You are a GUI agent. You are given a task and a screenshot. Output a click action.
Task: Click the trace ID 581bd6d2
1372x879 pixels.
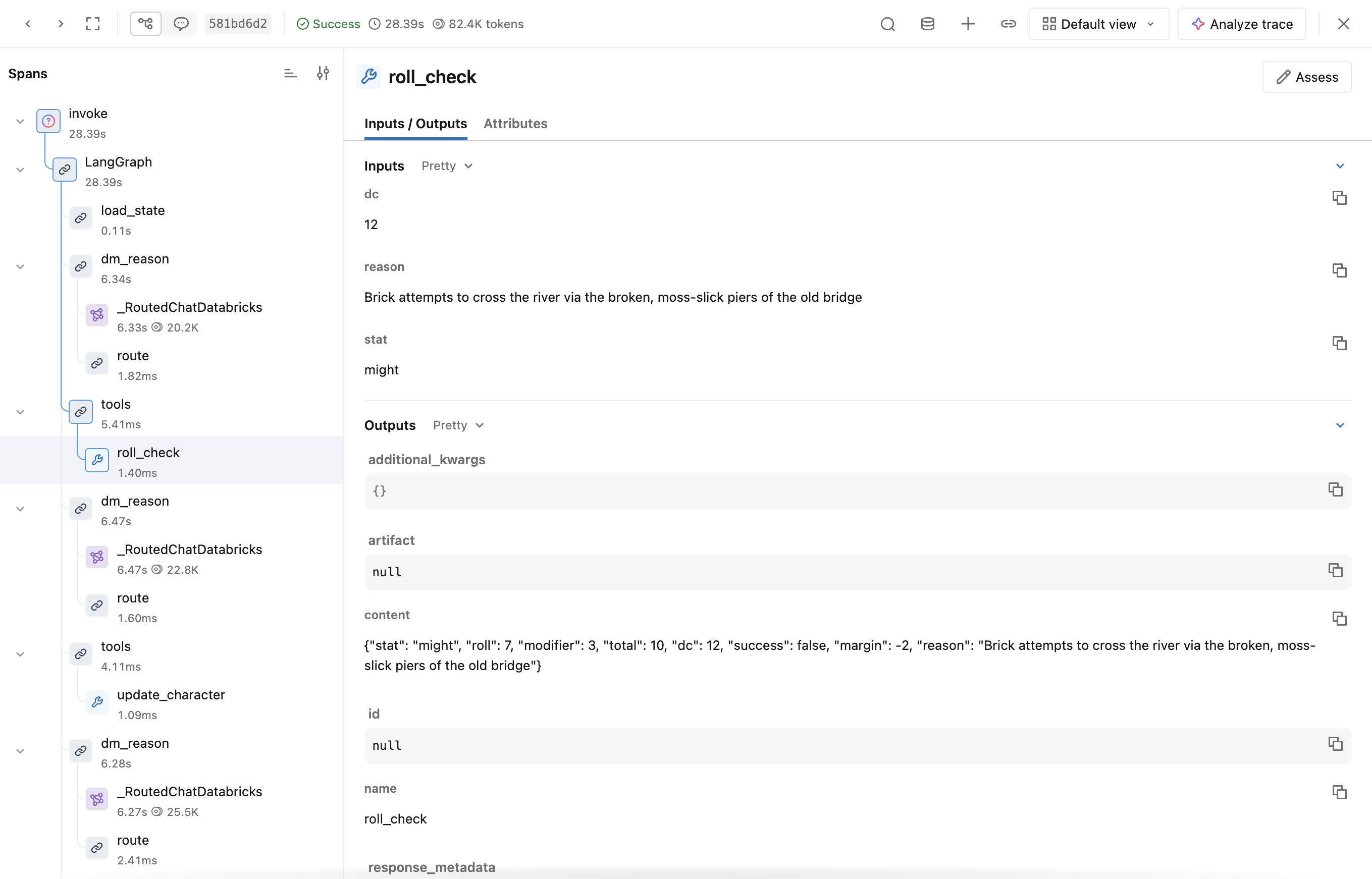238,23
